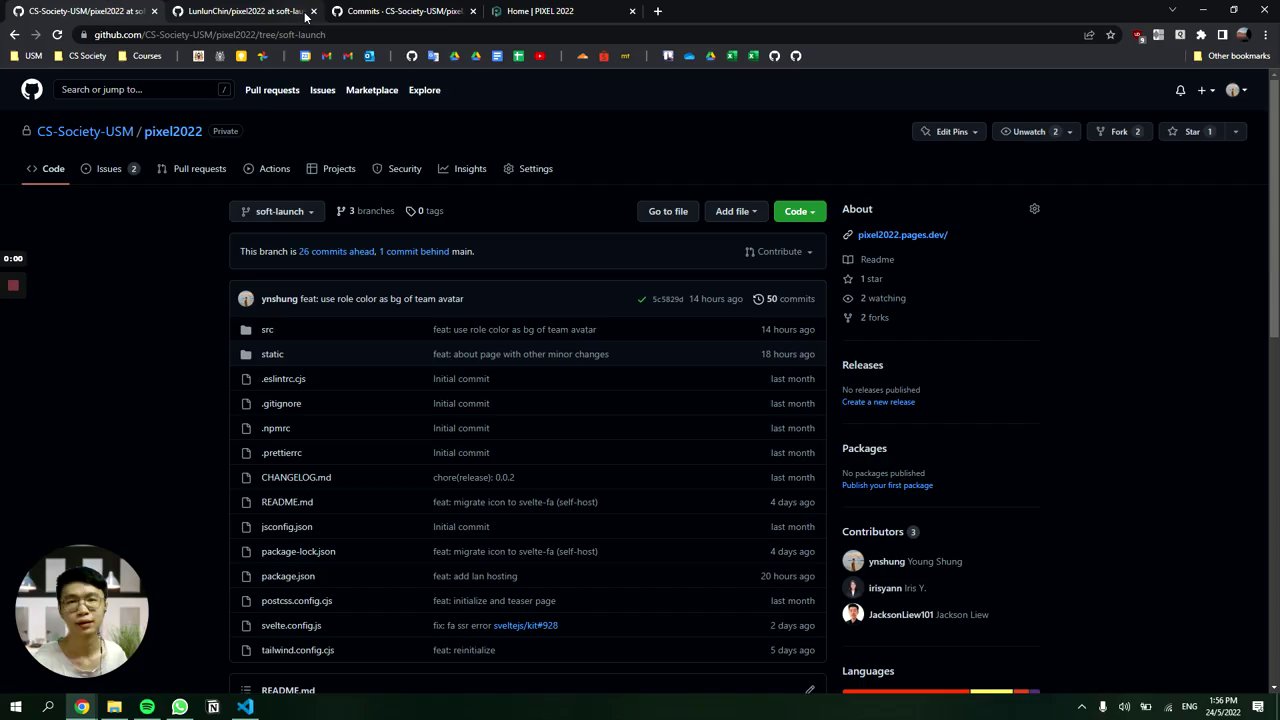Click the green commit status checkmark
The width and height of the screenshot is (1280, 720).
[642, 299]
